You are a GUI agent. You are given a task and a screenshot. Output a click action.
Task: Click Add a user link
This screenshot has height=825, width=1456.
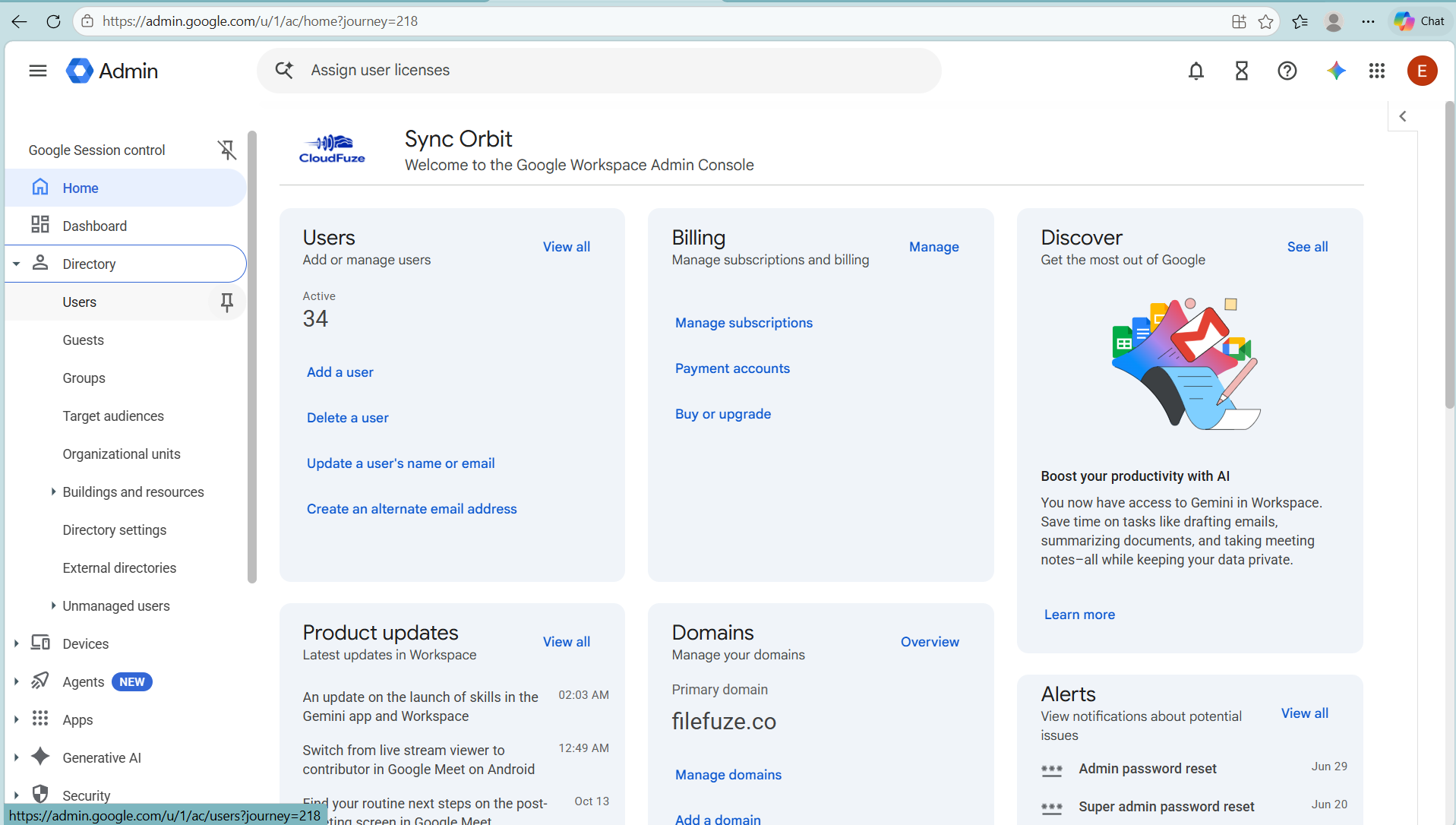[340, 372]
